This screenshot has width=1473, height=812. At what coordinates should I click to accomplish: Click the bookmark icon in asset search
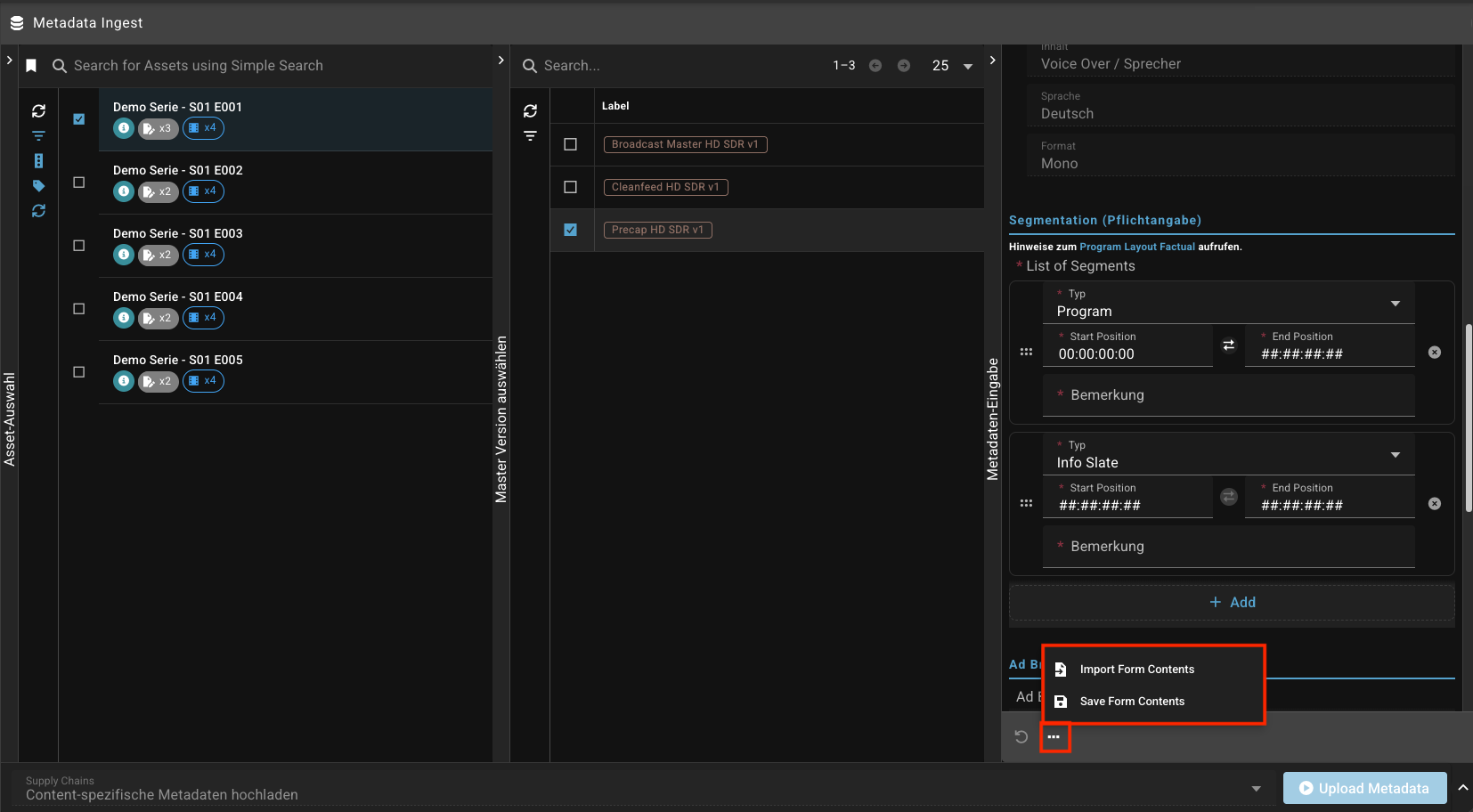(x=31, y=66)
